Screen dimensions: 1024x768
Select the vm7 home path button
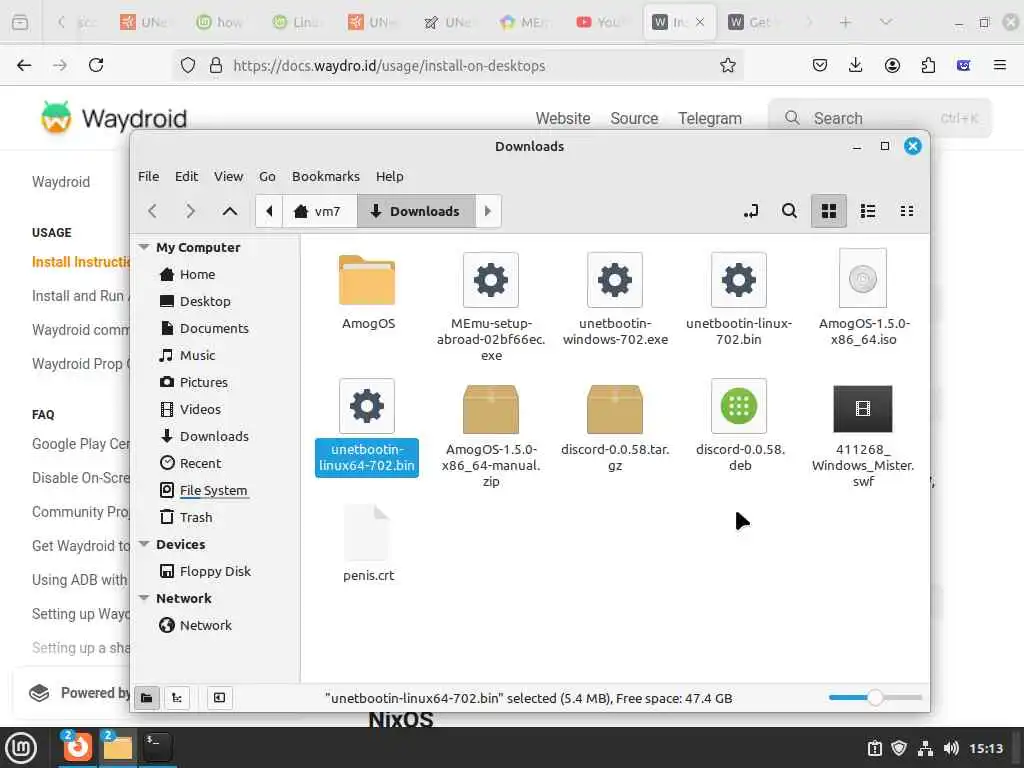coord(319,211)
